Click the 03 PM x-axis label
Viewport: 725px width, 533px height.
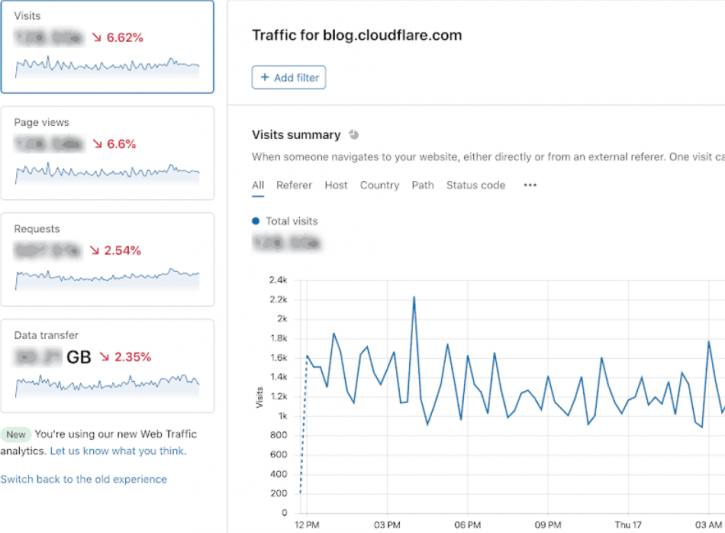(387, 525)
